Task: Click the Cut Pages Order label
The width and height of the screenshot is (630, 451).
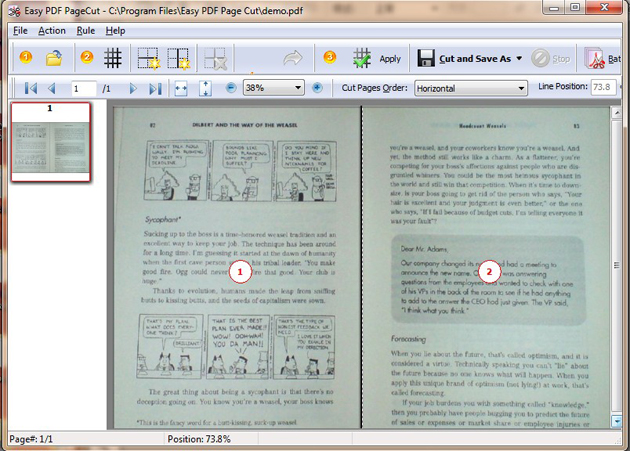Action: pyautogui.click(x=374, y=88)
